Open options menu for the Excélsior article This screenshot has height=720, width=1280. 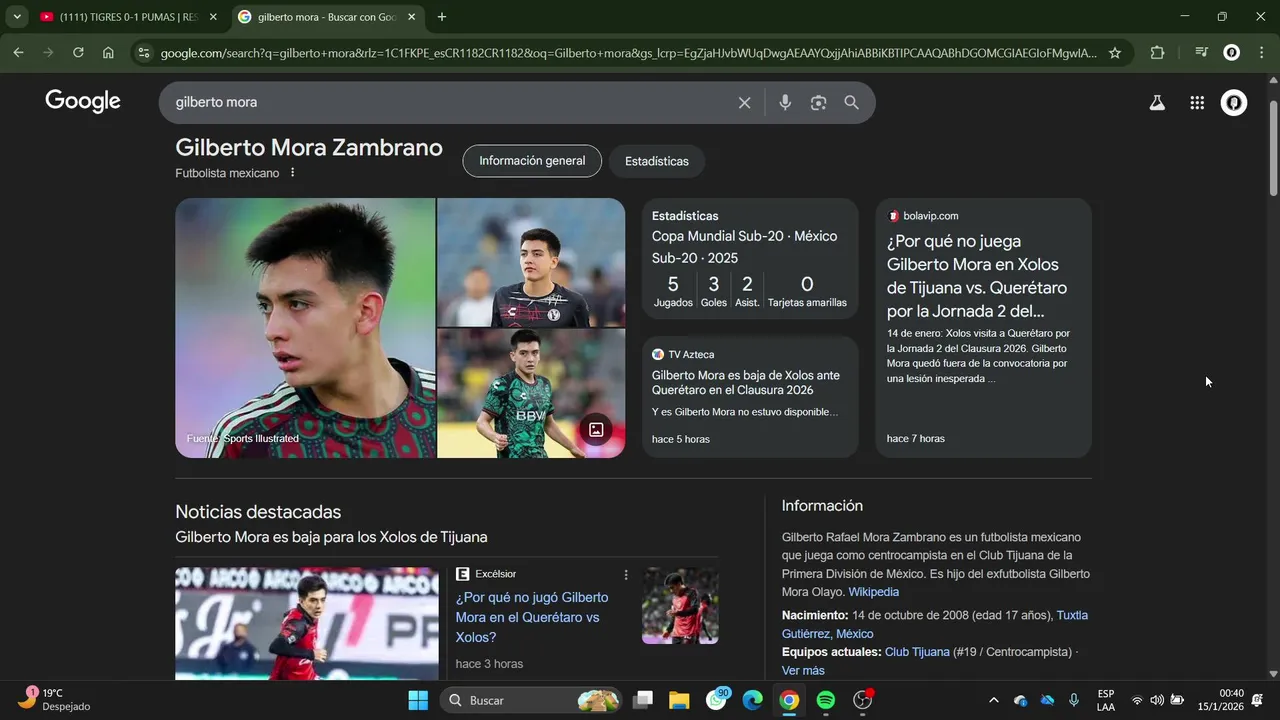pos(626,575)
